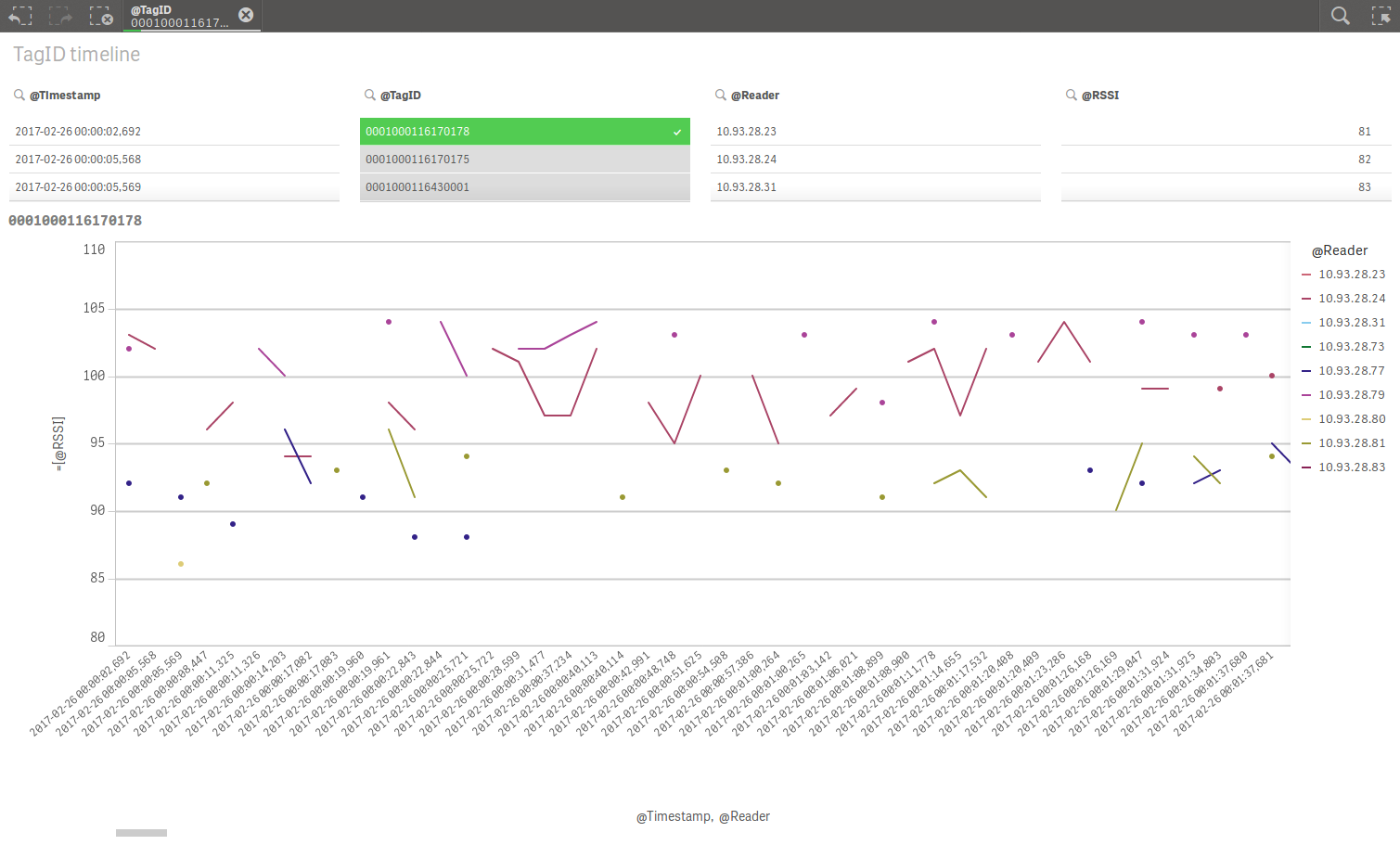Click the @TagID filter pane header

(x=401, y=96)
